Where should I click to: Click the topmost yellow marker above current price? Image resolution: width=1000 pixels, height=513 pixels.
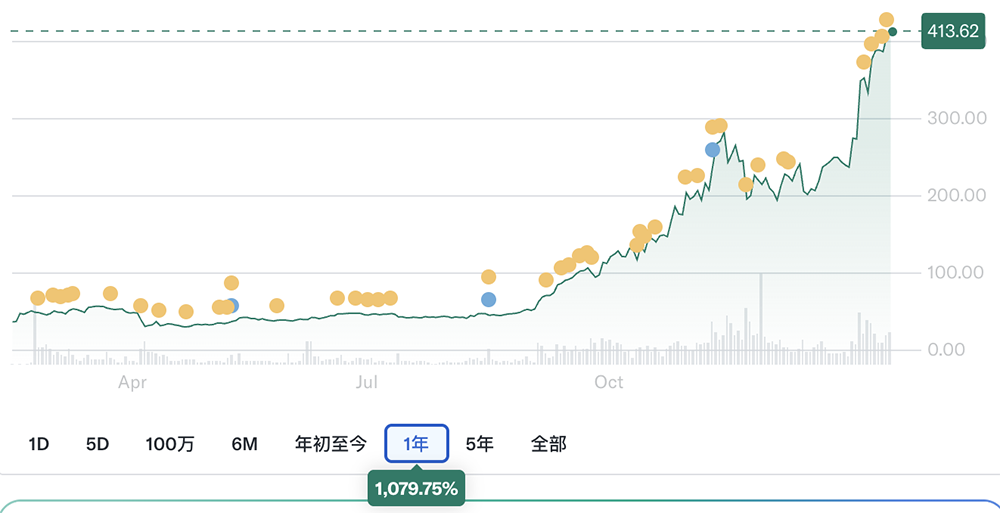click(886, 19)
